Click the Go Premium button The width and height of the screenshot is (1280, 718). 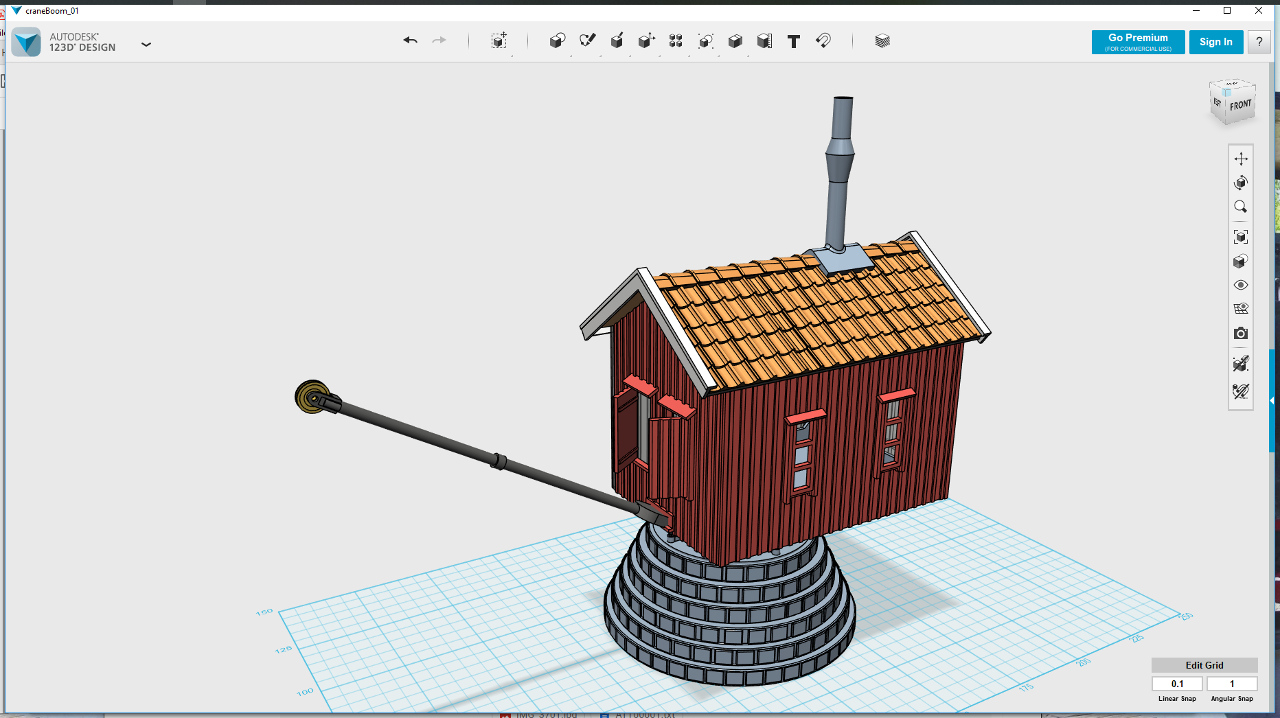(1138, 42)
